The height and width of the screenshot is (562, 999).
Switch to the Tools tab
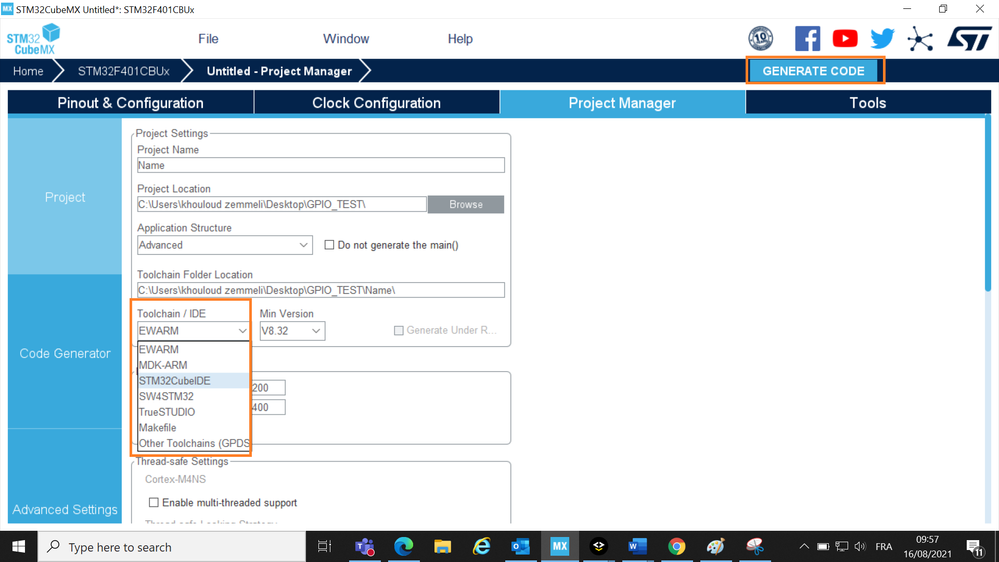868,103
